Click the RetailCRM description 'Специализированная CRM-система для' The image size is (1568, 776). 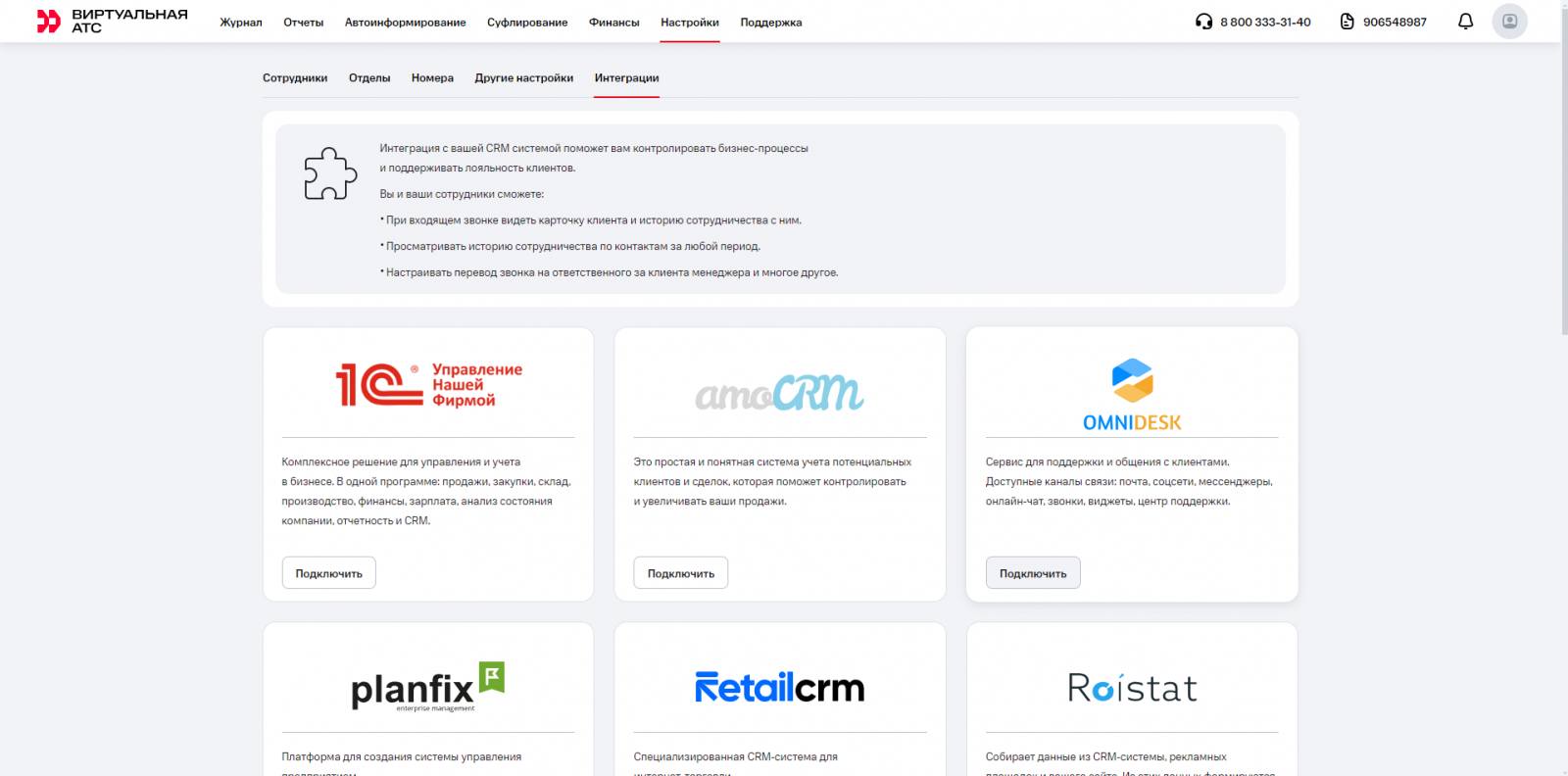[736, 757]
